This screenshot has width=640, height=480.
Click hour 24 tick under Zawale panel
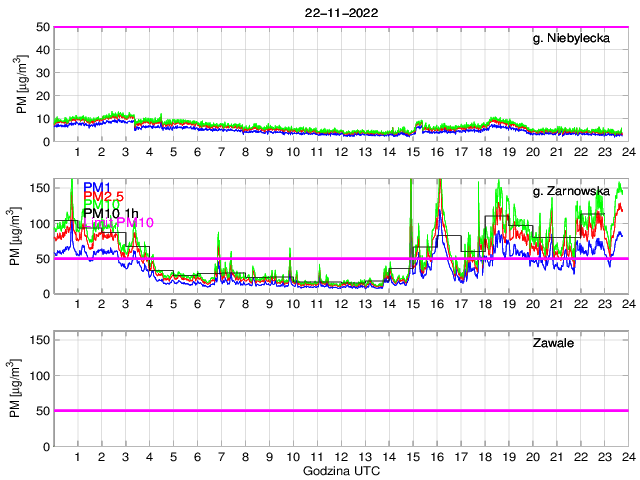click(x=627, y=457)
